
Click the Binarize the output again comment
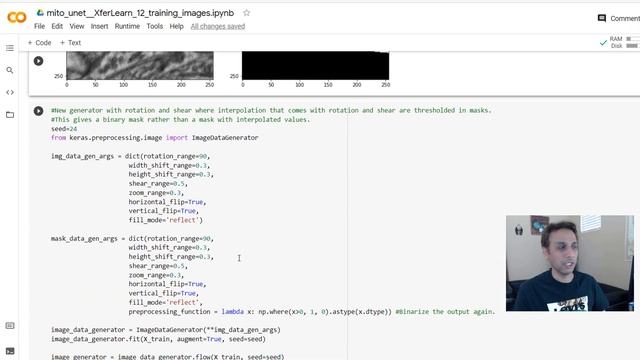pos(445,311)
